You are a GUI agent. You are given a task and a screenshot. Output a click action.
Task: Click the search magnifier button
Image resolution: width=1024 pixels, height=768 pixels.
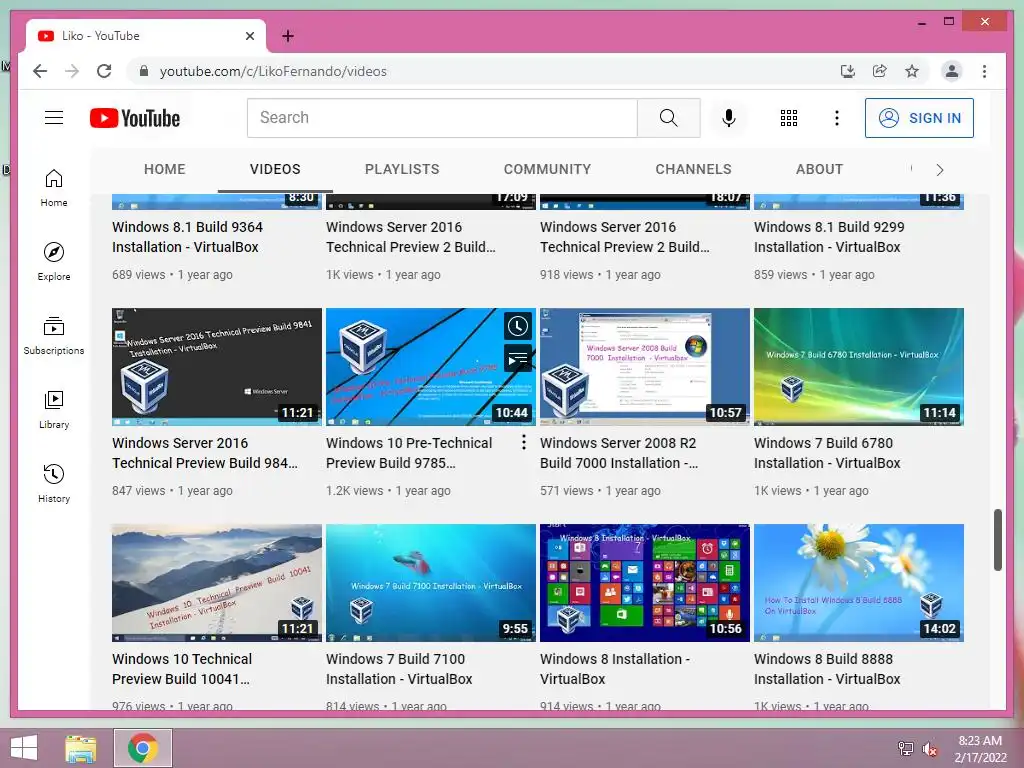[668, 118]
